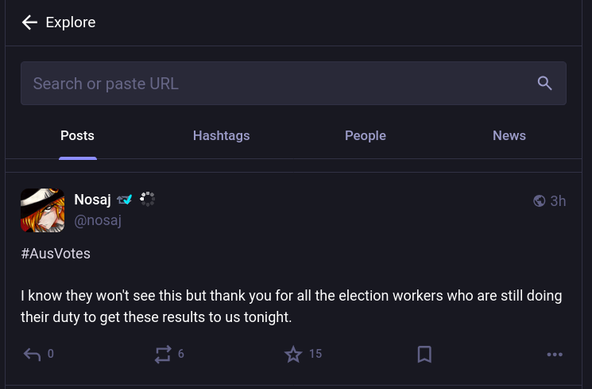Favorite the post with the star
The width and height of the screenshot is (592, 389).
(293, 354)
